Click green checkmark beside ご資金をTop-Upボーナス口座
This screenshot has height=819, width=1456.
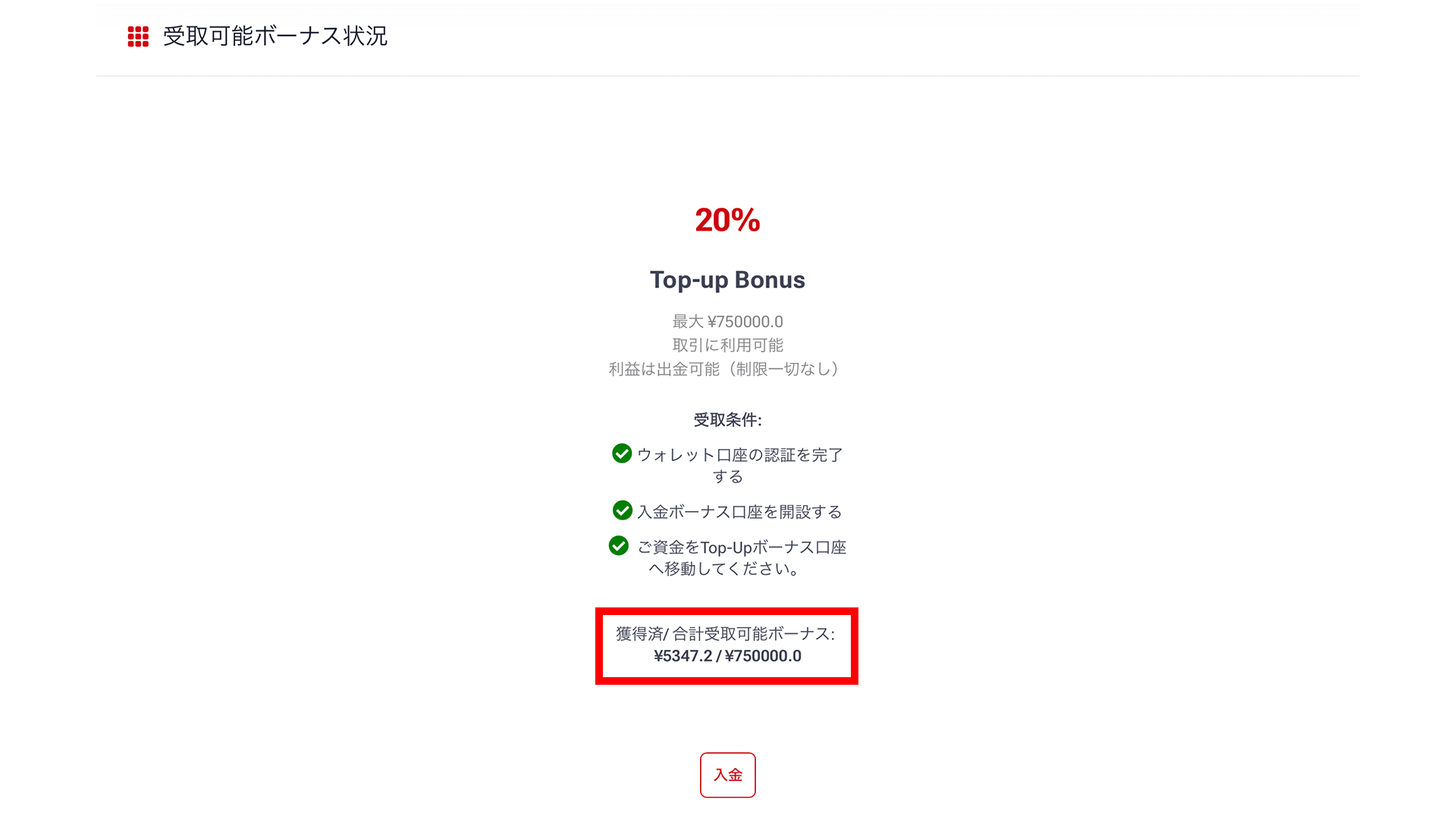click(619, 546)
